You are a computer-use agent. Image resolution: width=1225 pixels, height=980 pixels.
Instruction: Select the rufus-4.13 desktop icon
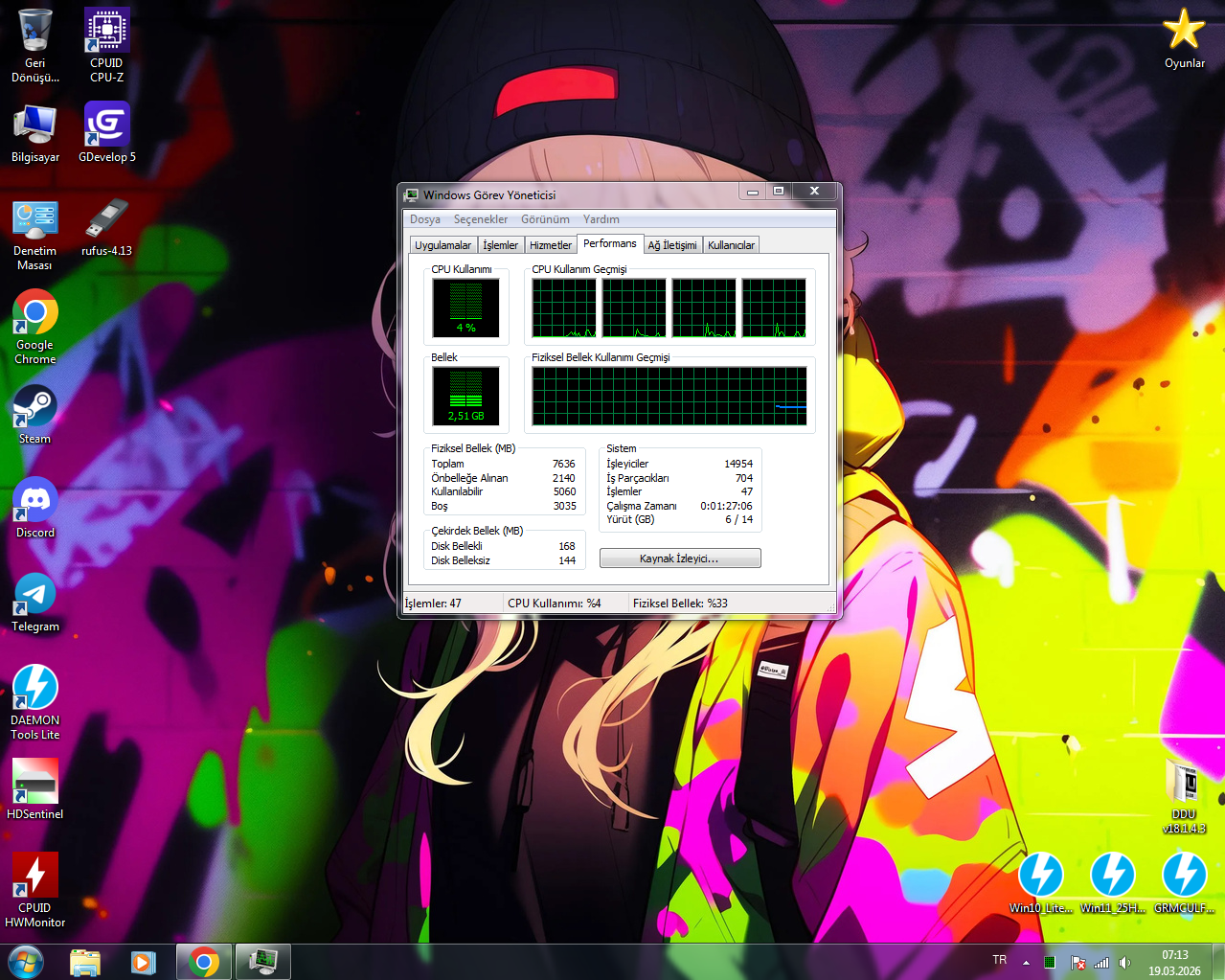[x=106, y=227]
